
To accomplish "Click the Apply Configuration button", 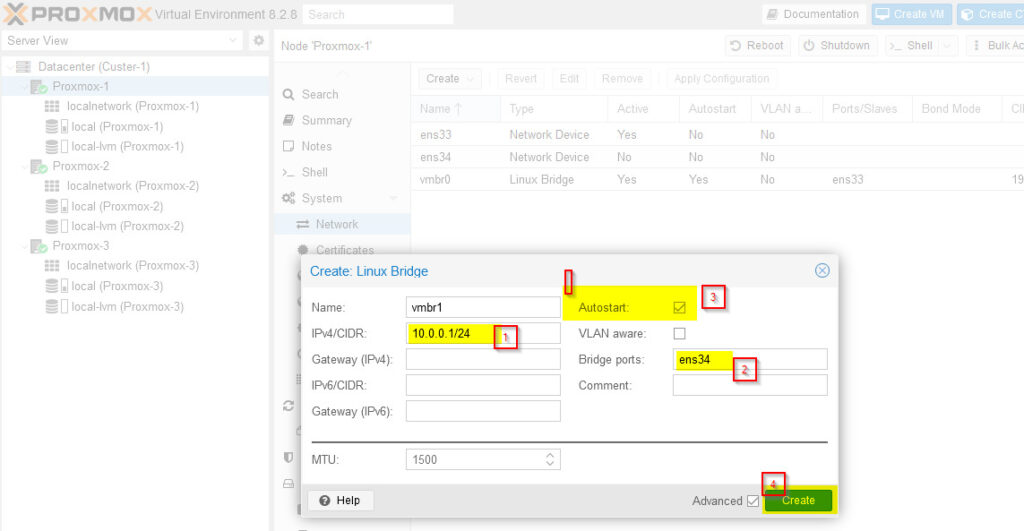I will click(722, 78).
